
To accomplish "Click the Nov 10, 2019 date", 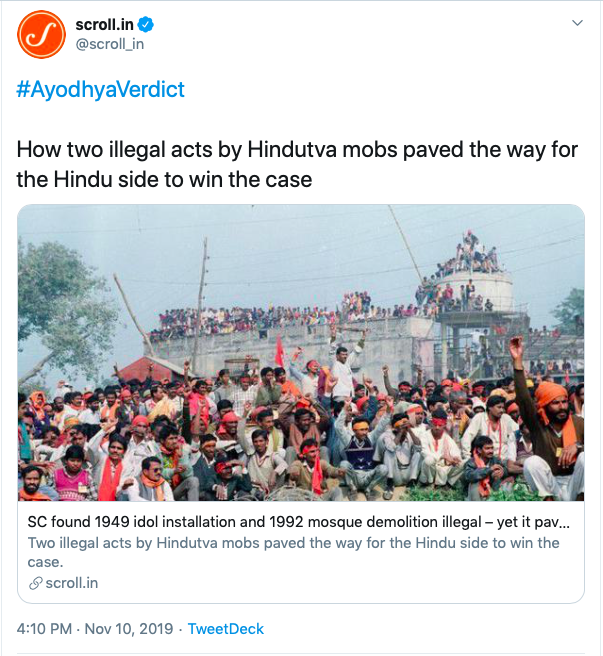I will click(x=126, y=629).
